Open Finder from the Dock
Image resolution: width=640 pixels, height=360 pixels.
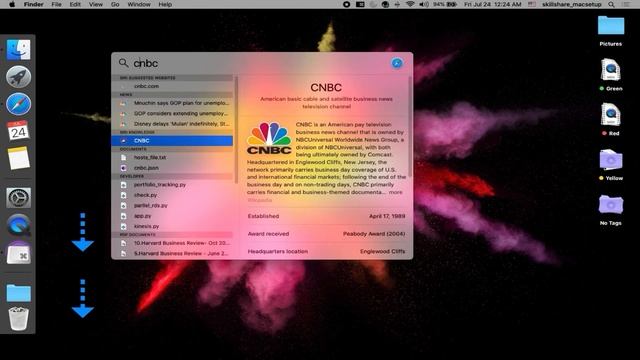(18, 50)
